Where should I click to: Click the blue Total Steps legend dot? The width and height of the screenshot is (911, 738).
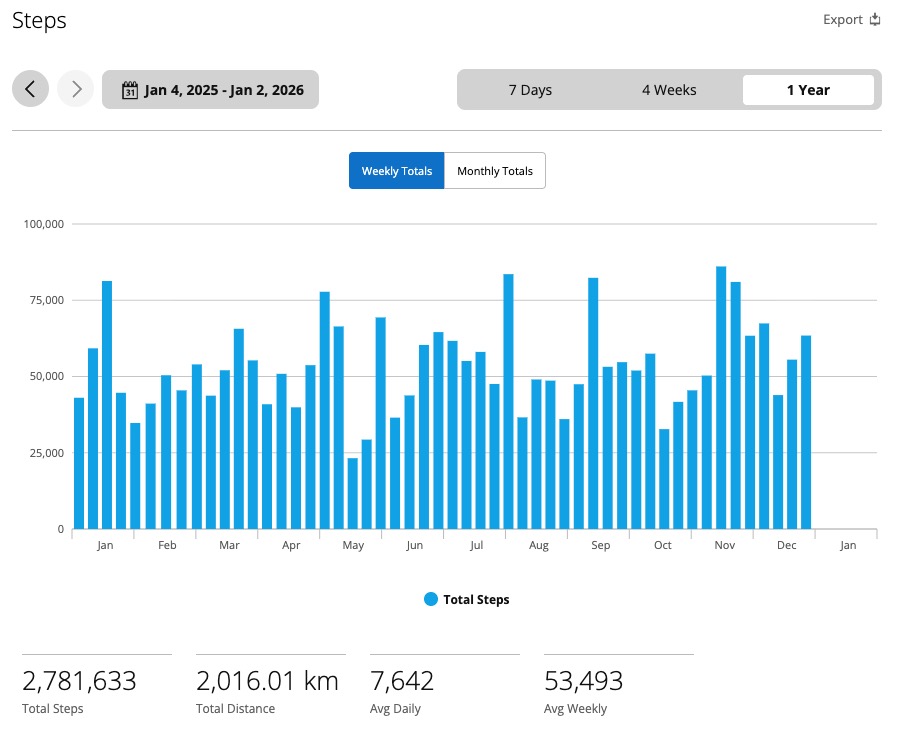(430, 599)
